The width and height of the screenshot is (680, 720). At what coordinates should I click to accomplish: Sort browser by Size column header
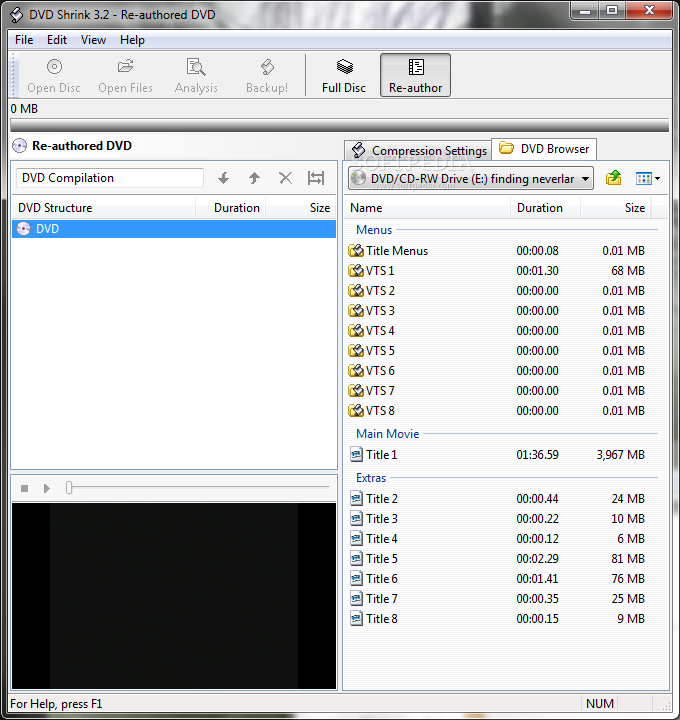[x=616, y=208]
